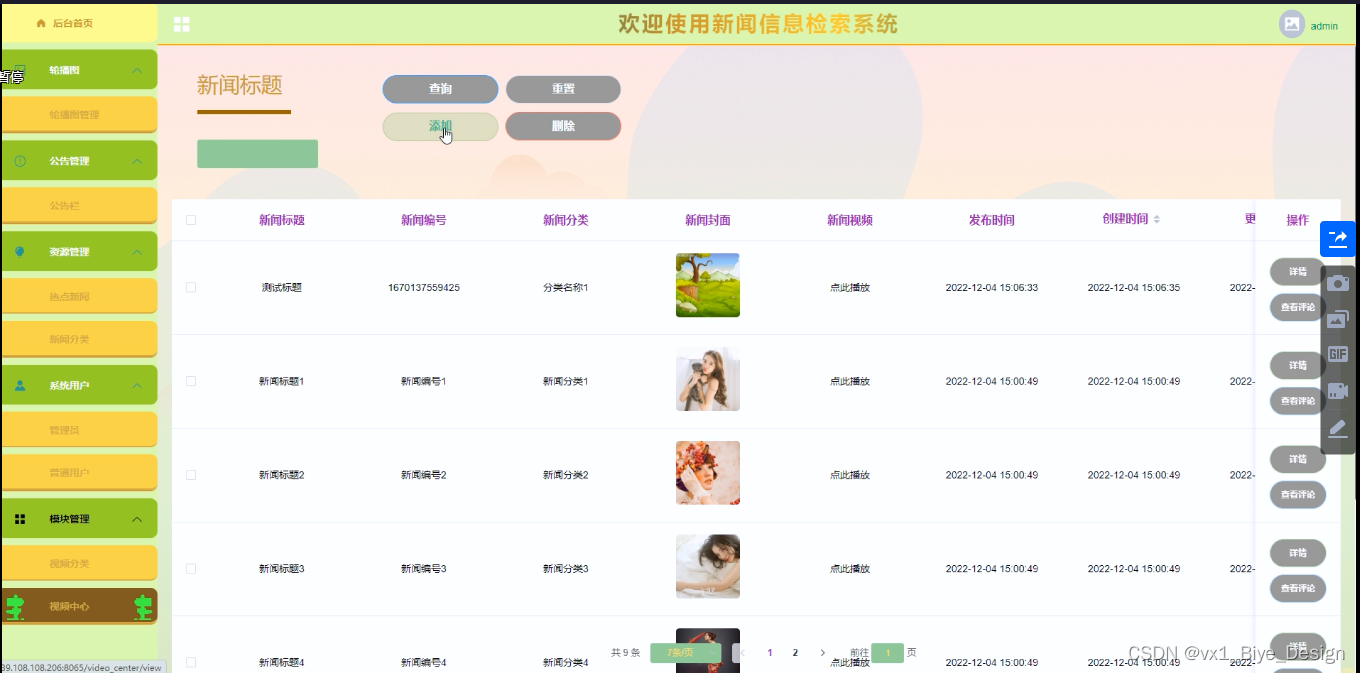Viewport: 1360px width, 673px height.
Task: Click the go-to-page number input
Action: click(887, 653)
